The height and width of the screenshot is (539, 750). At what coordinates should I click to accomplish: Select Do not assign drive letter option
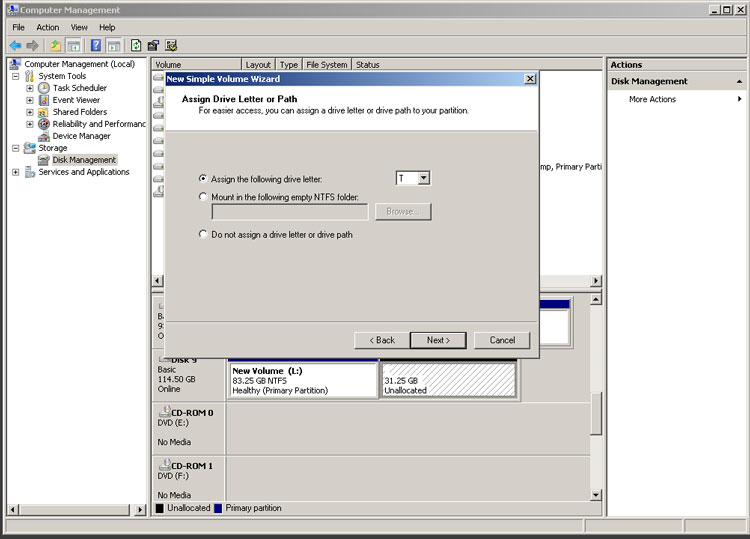click(203, 234)
